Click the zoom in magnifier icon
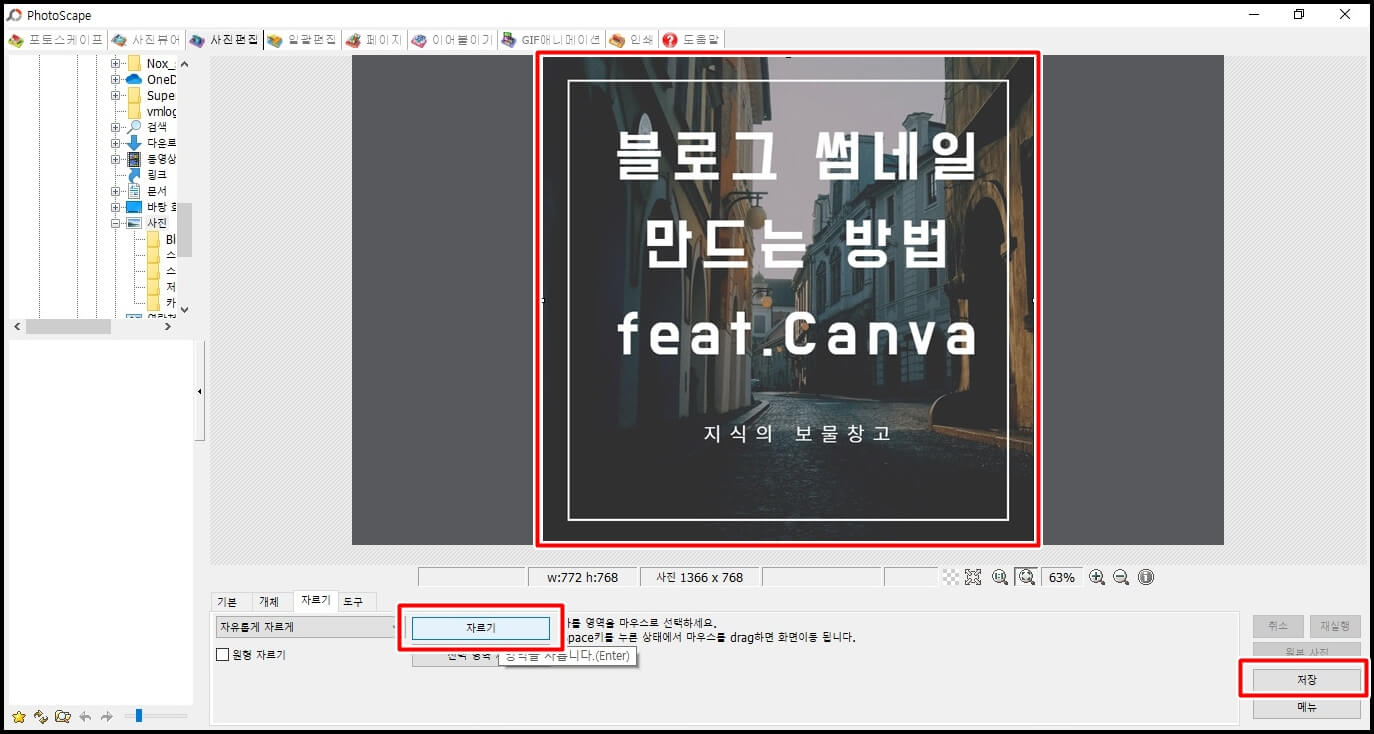The image size is (1374, 734). click(1097, 577)
